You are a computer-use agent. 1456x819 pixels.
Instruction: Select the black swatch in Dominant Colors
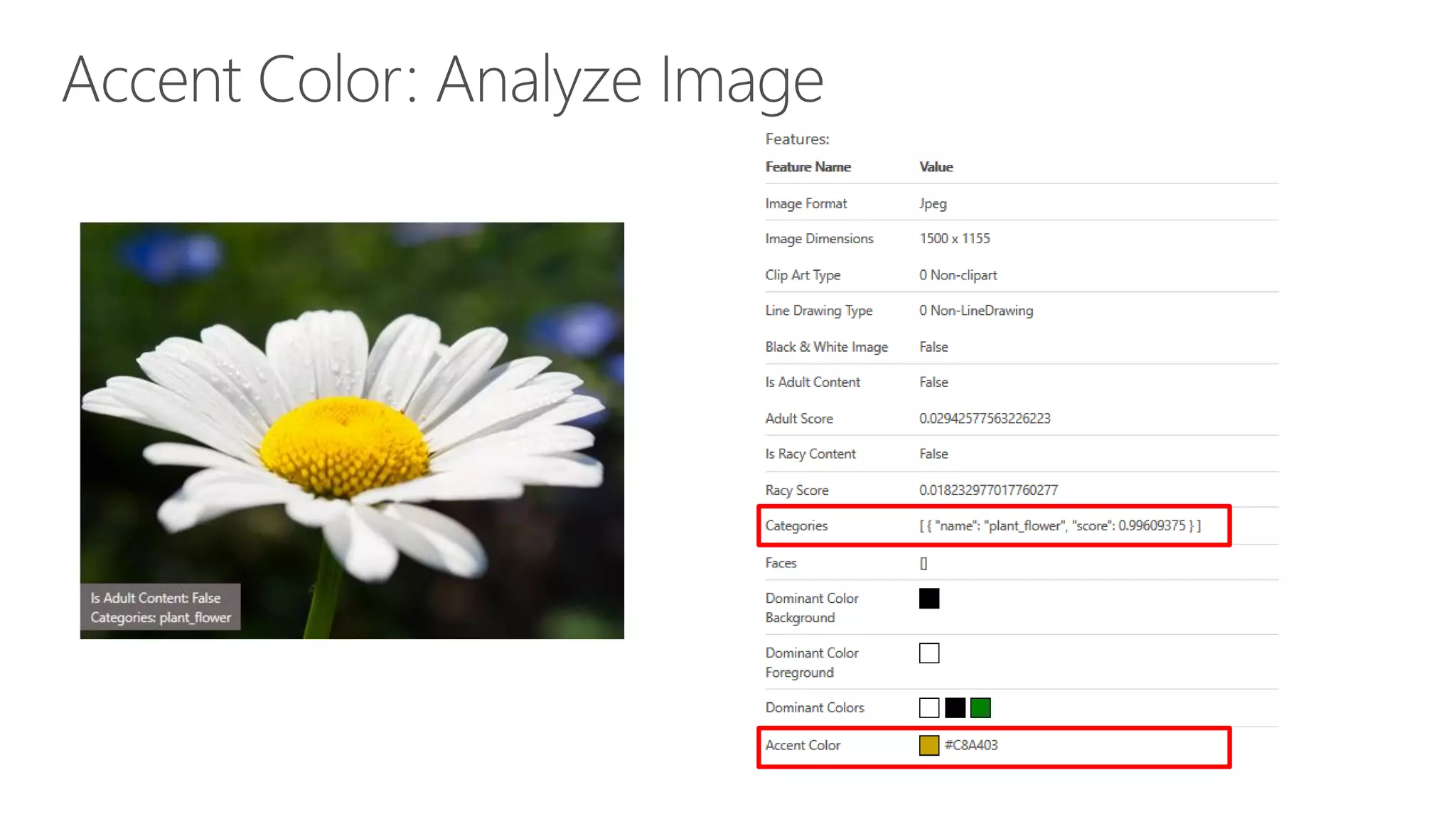pyautogui.click(x=955, y=707)
